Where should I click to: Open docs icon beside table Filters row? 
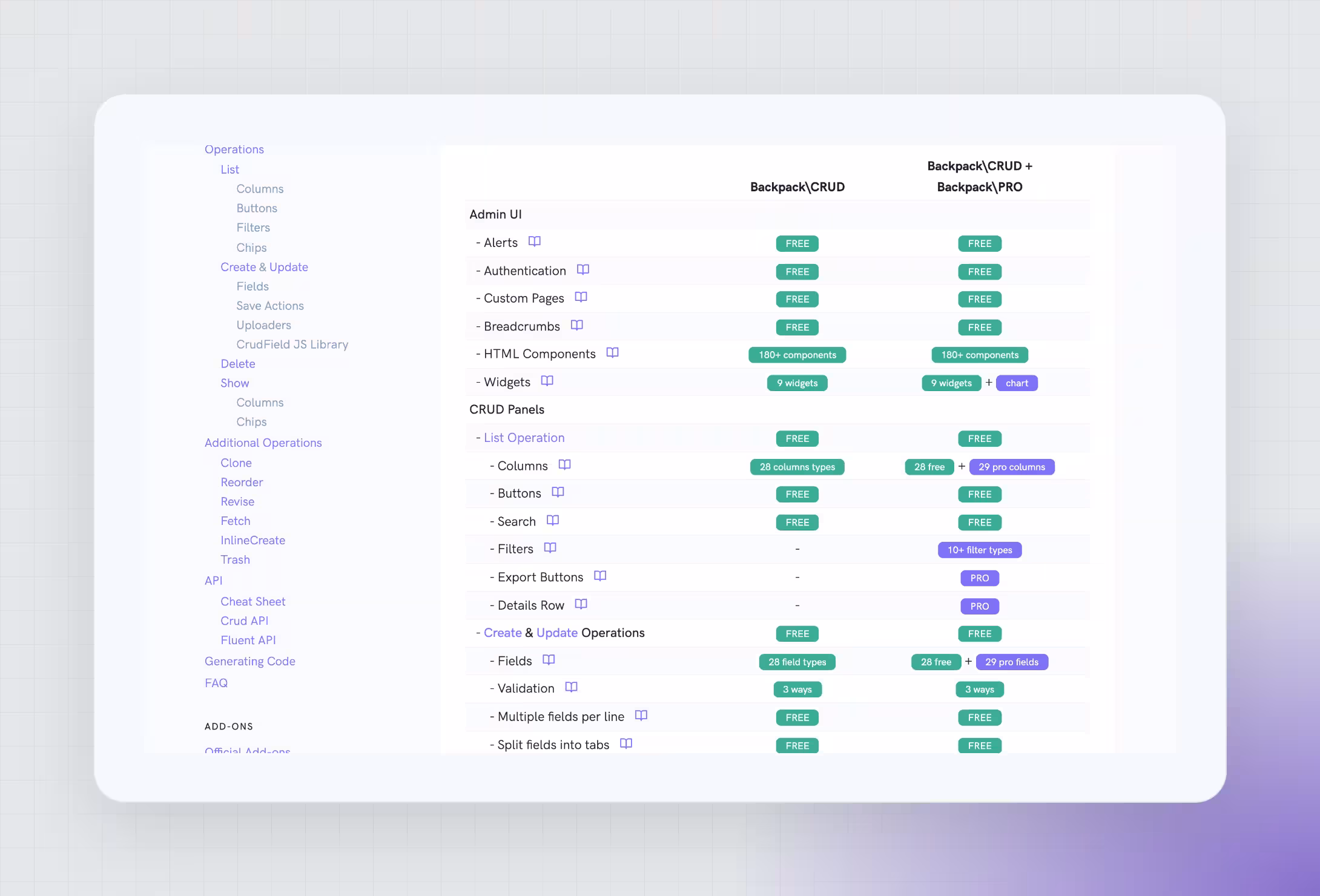pyautogui.click(x=550, y=548)
